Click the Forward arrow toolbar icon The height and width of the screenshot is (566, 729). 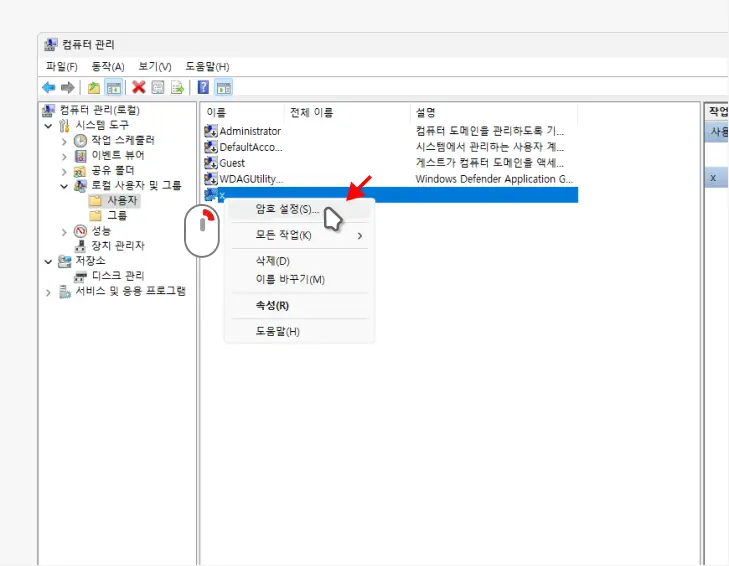(68, 87)
